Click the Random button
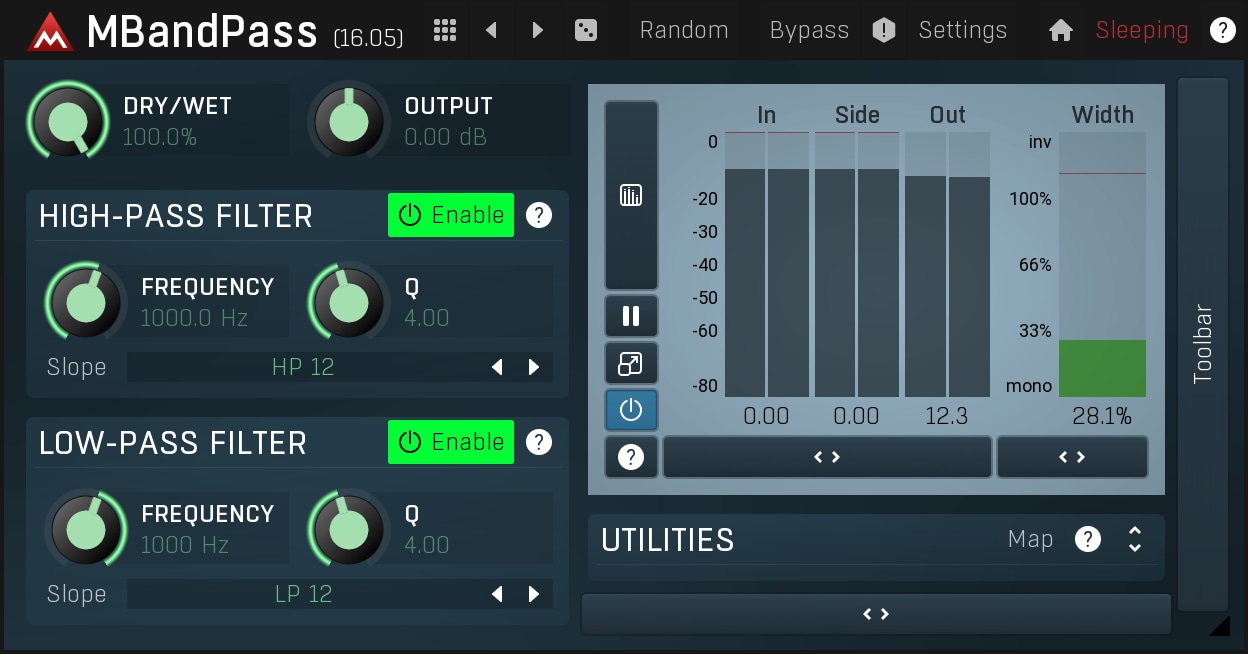This screenshot has height=654, width=1248. click(x=684, y=30)
